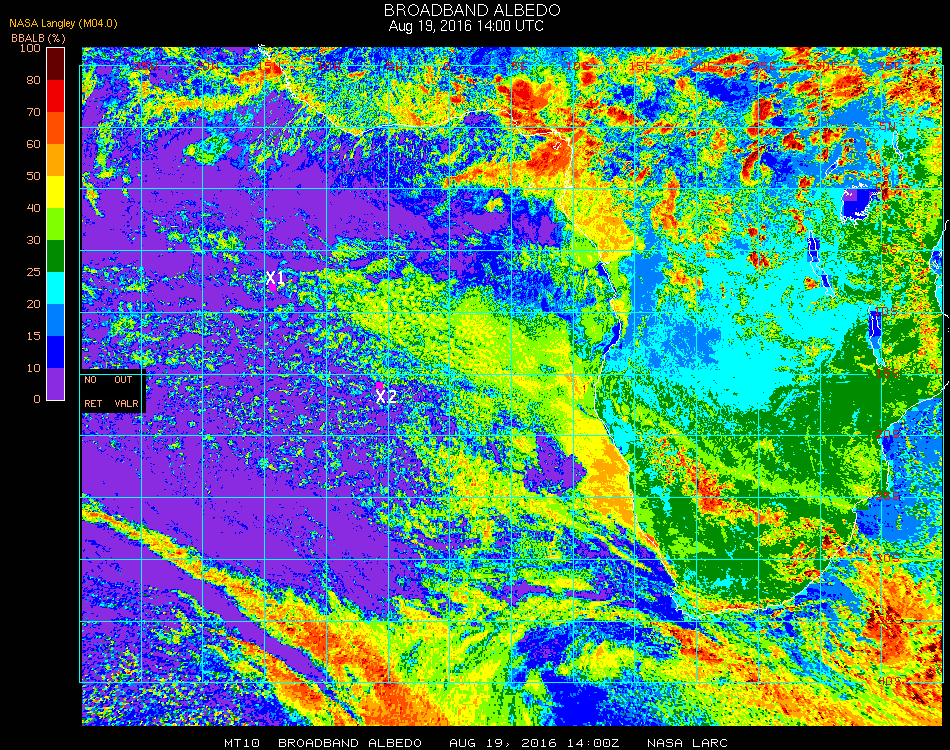Image resolution: width=950 pixels, height=750 pixels.
Task: Click the NASA Langley (M04.0) label
Action: click(64, 23)
